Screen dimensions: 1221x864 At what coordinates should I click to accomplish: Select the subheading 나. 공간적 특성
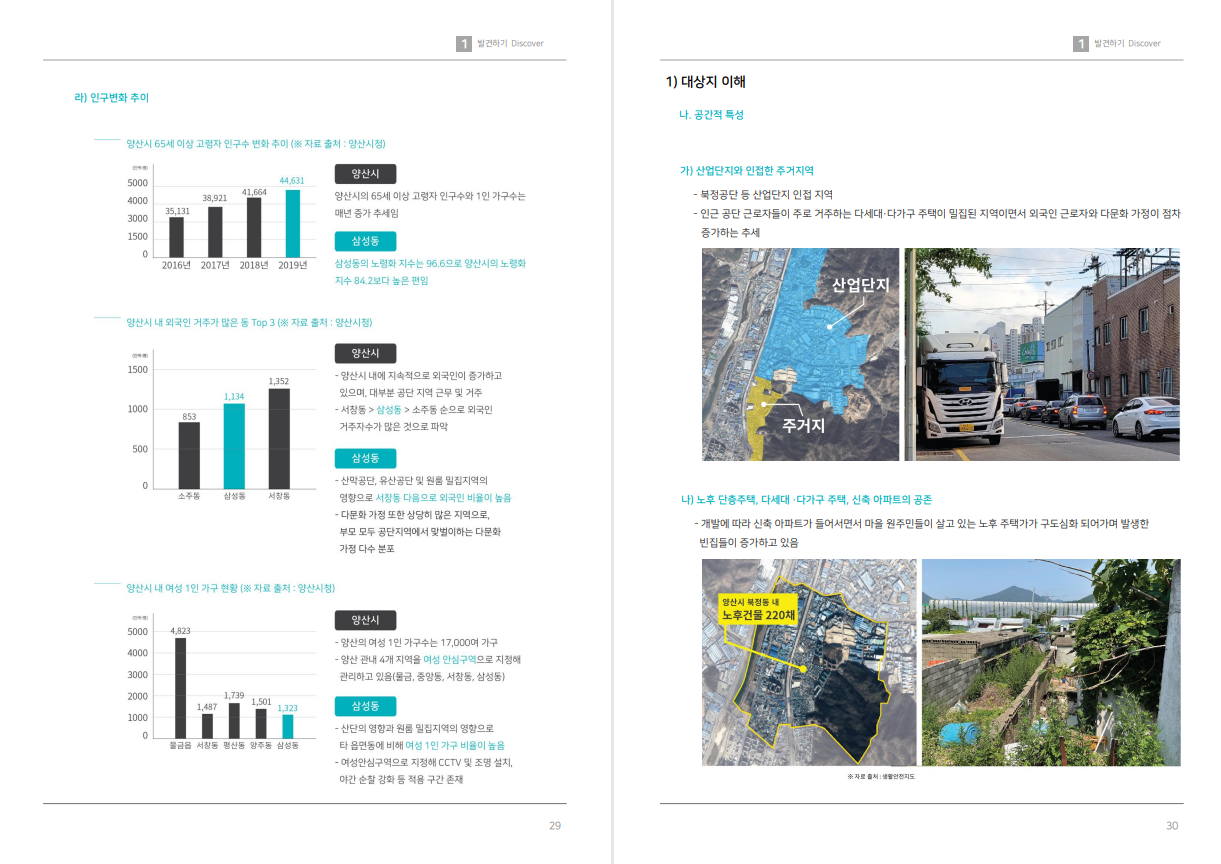711,115
